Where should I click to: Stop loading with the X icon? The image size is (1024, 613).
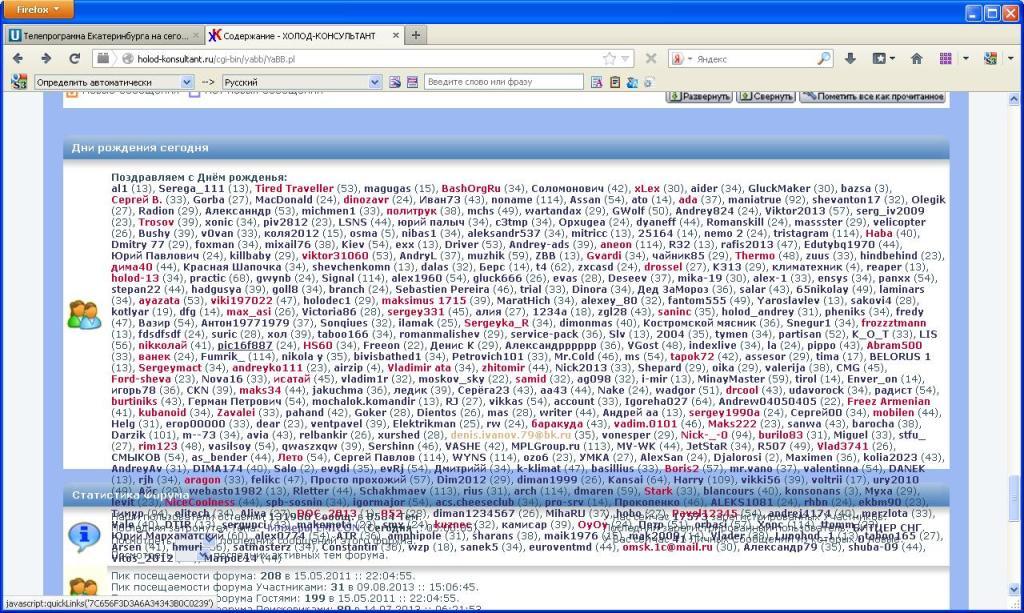click(651, 59)
